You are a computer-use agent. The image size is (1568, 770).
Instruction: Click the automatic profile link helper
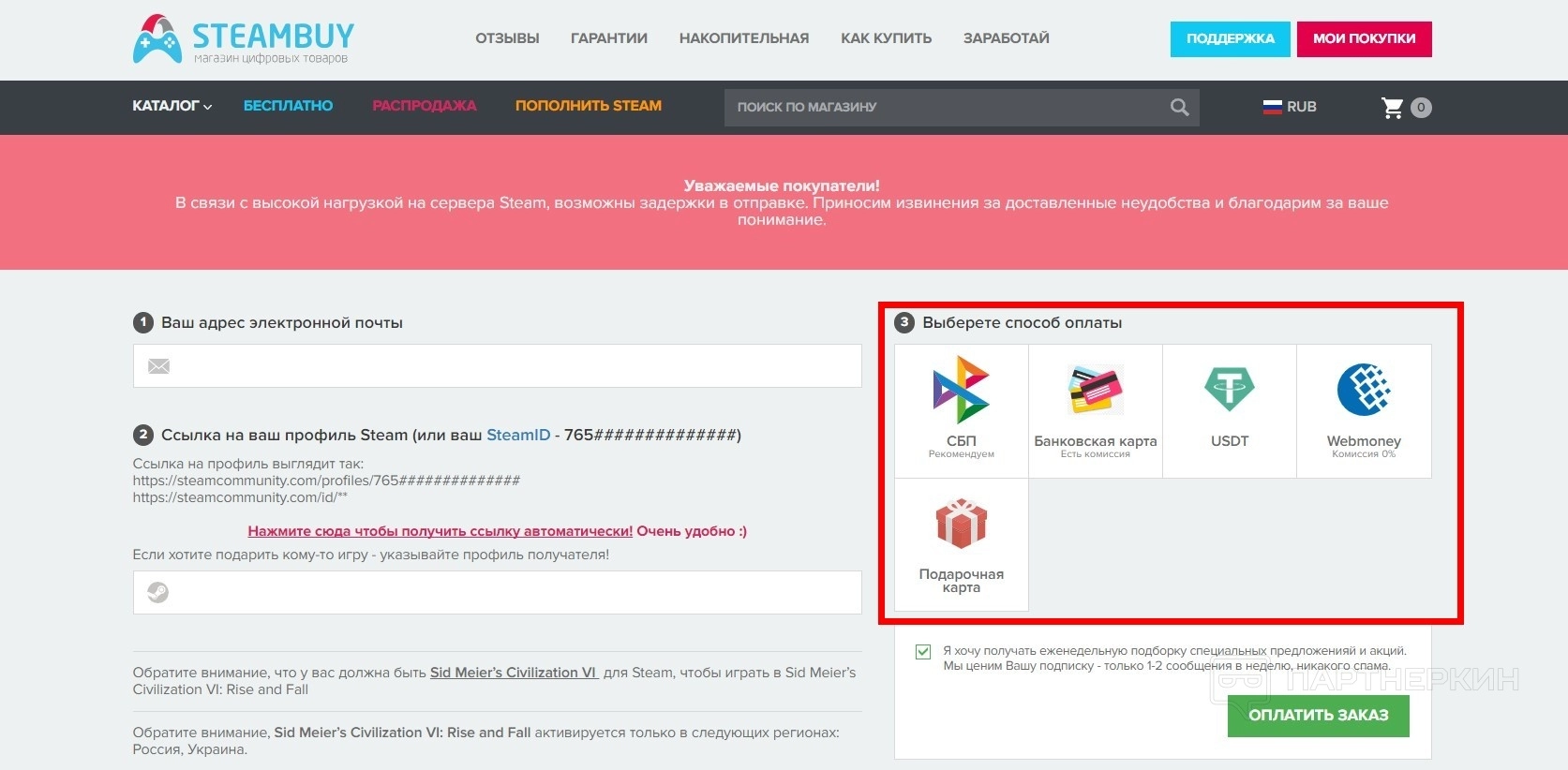[x=441, y=531]
